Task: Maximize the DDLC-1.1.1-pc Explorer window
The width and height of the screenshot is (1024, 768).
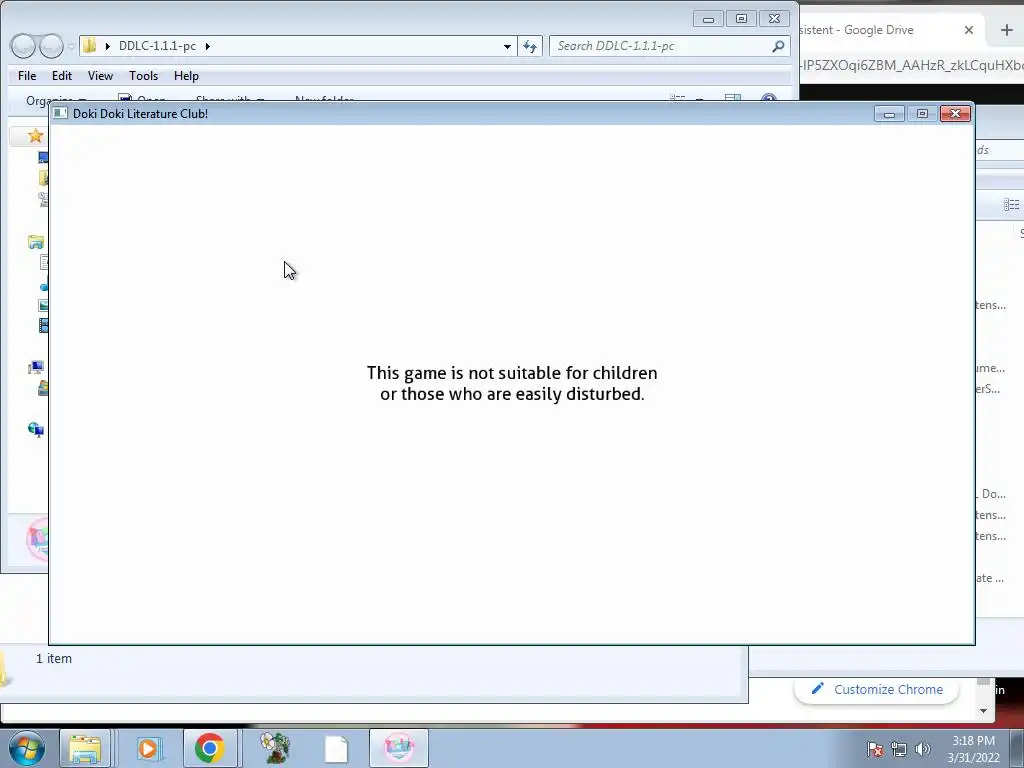Action: tap(741, 19)
